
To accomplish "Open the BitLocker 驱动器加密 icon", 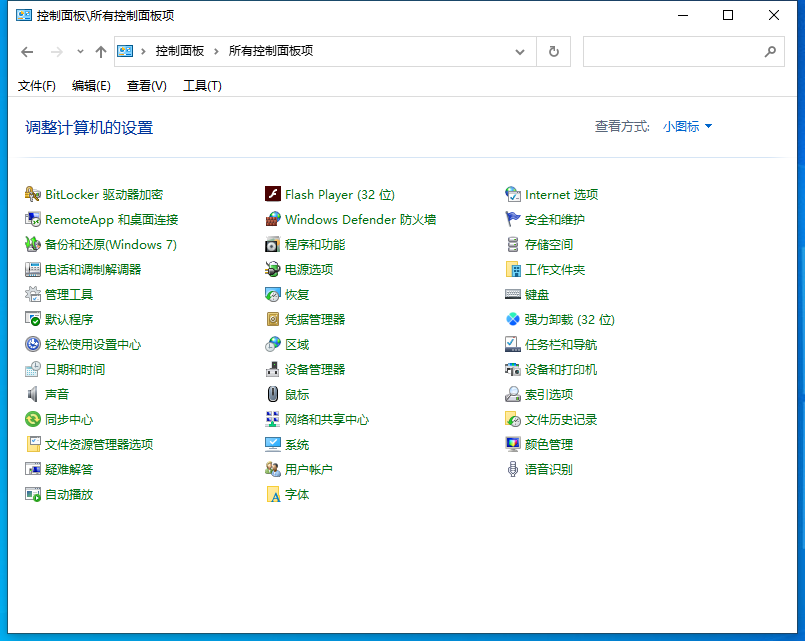I will point(33,195).
